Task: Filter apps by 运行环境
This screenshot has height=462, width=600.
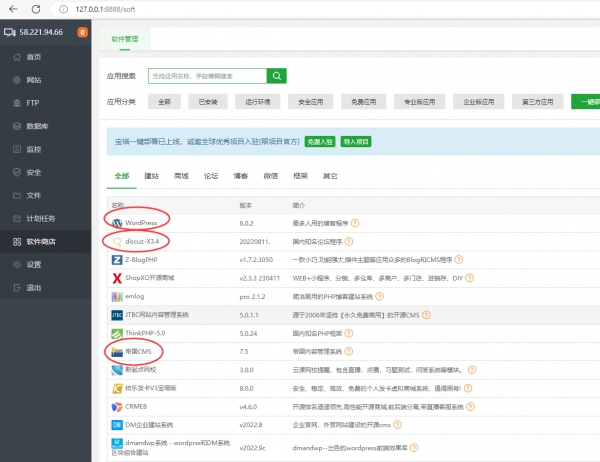Action: pyautogui.click(x=258, y=102)
